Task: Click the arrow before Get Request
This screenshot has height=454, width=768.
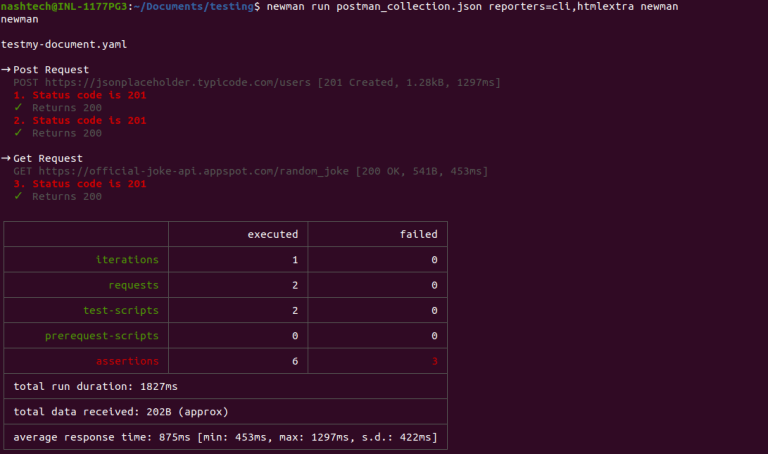Action: pos(6,158)
